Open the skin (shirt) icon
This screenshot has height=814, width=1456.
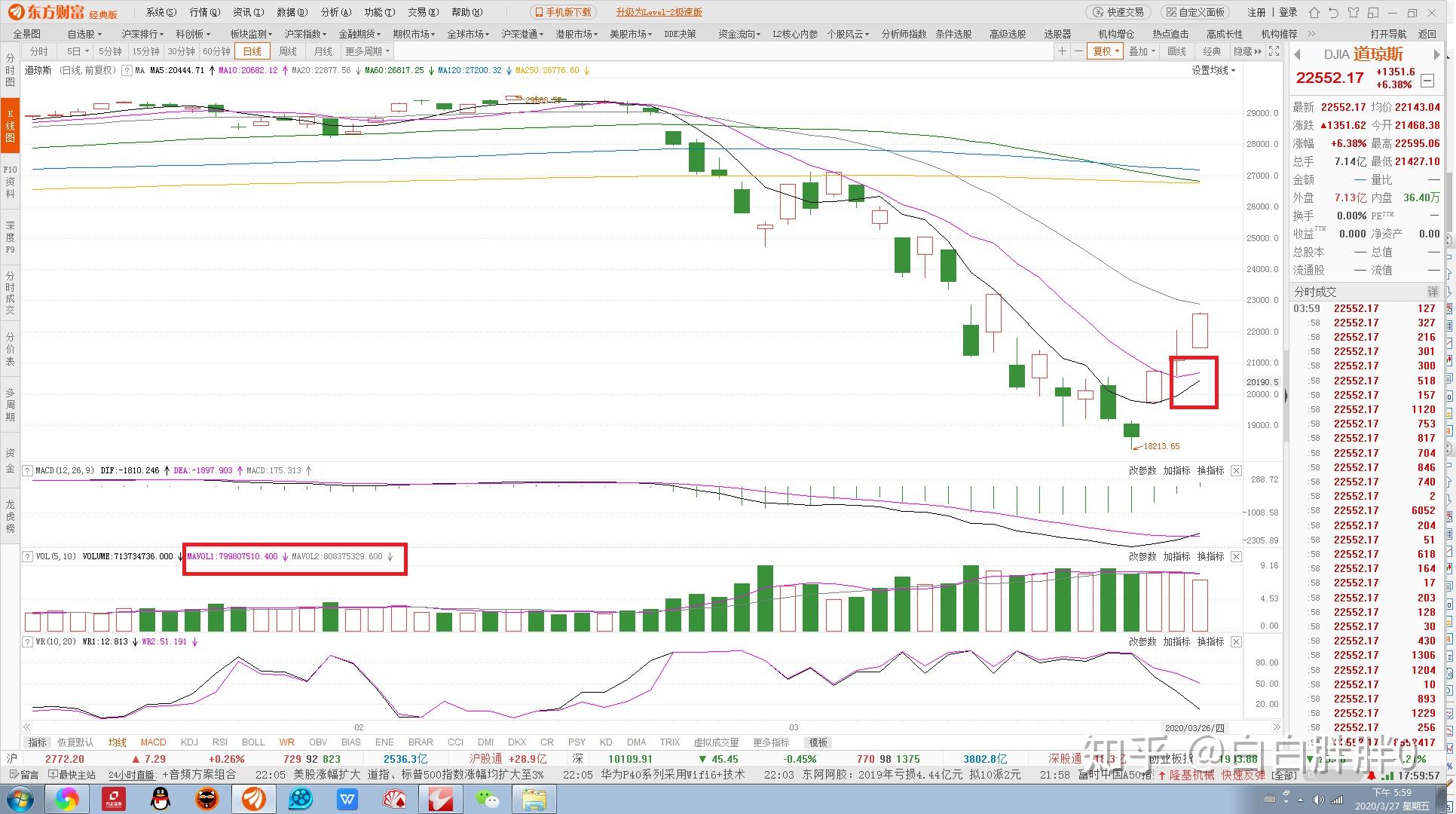tap(1354, 12)
